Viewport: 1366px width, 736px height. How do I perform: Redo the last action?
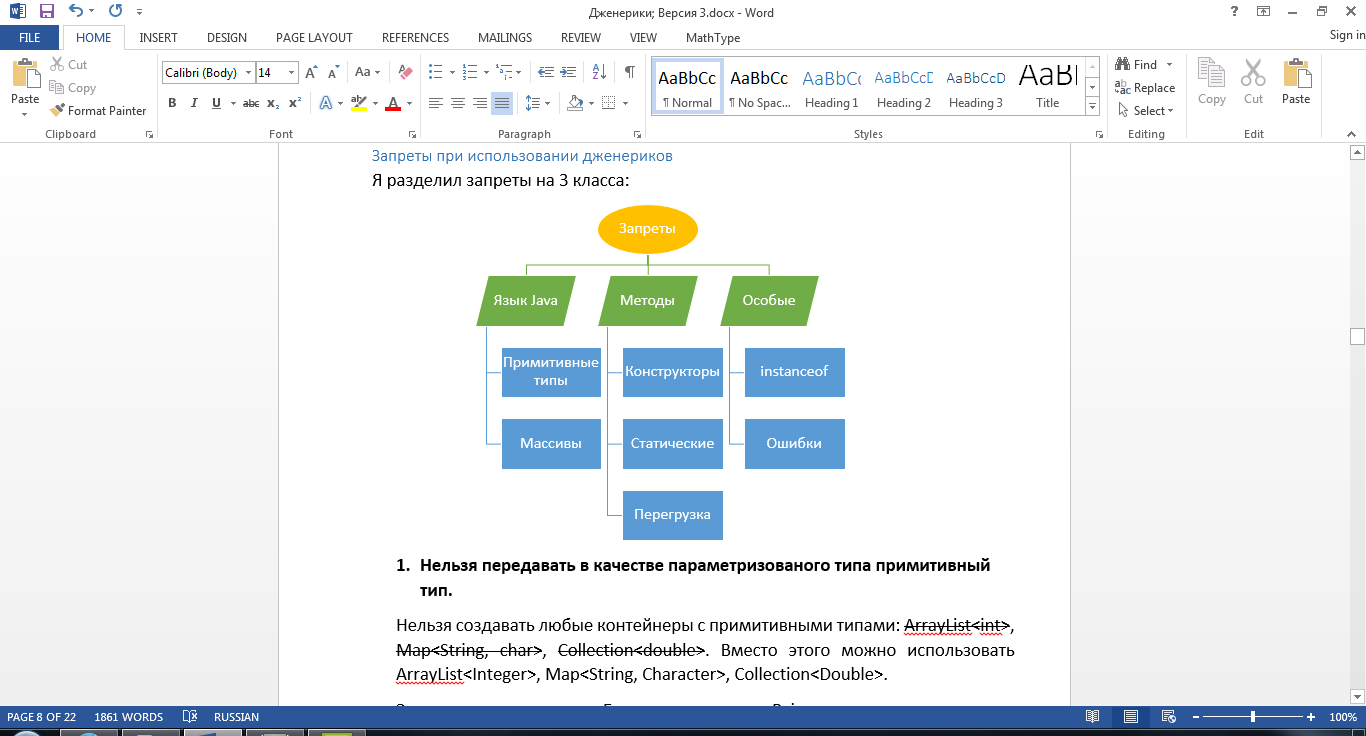click(x=115, y=12)
